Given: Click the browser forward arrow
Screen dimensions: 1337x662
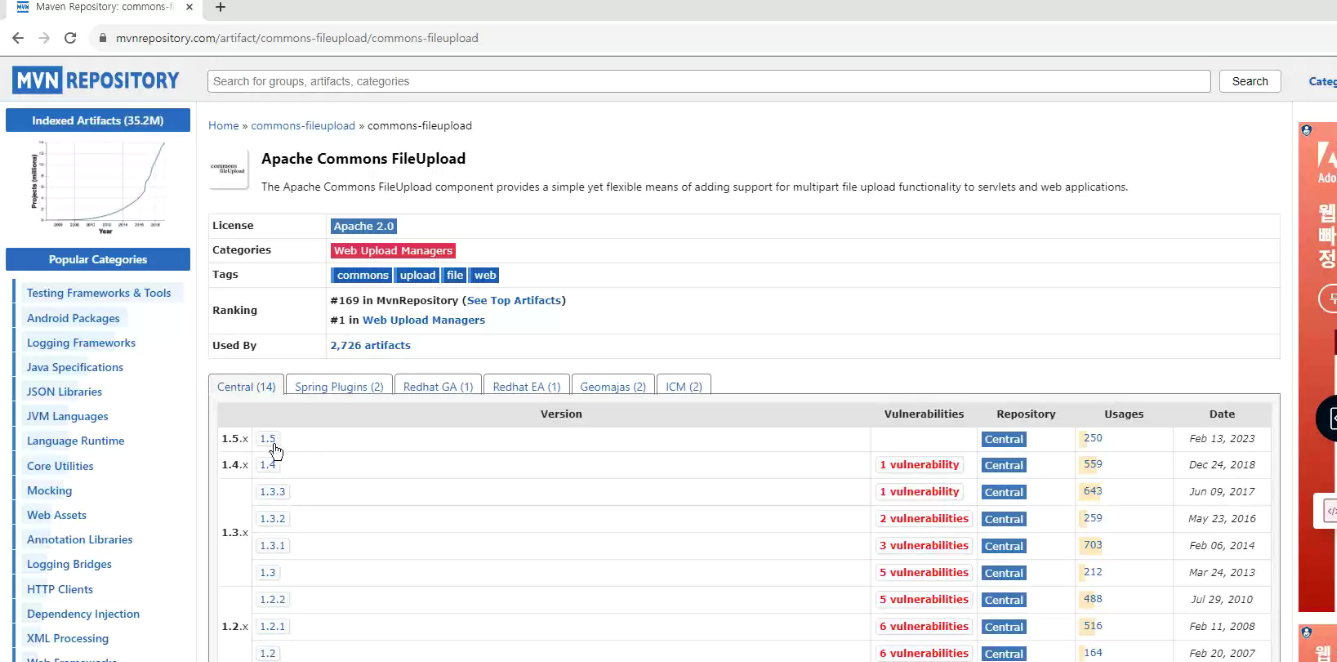Looking at the screenshot, I should click(x=44, y=38).
